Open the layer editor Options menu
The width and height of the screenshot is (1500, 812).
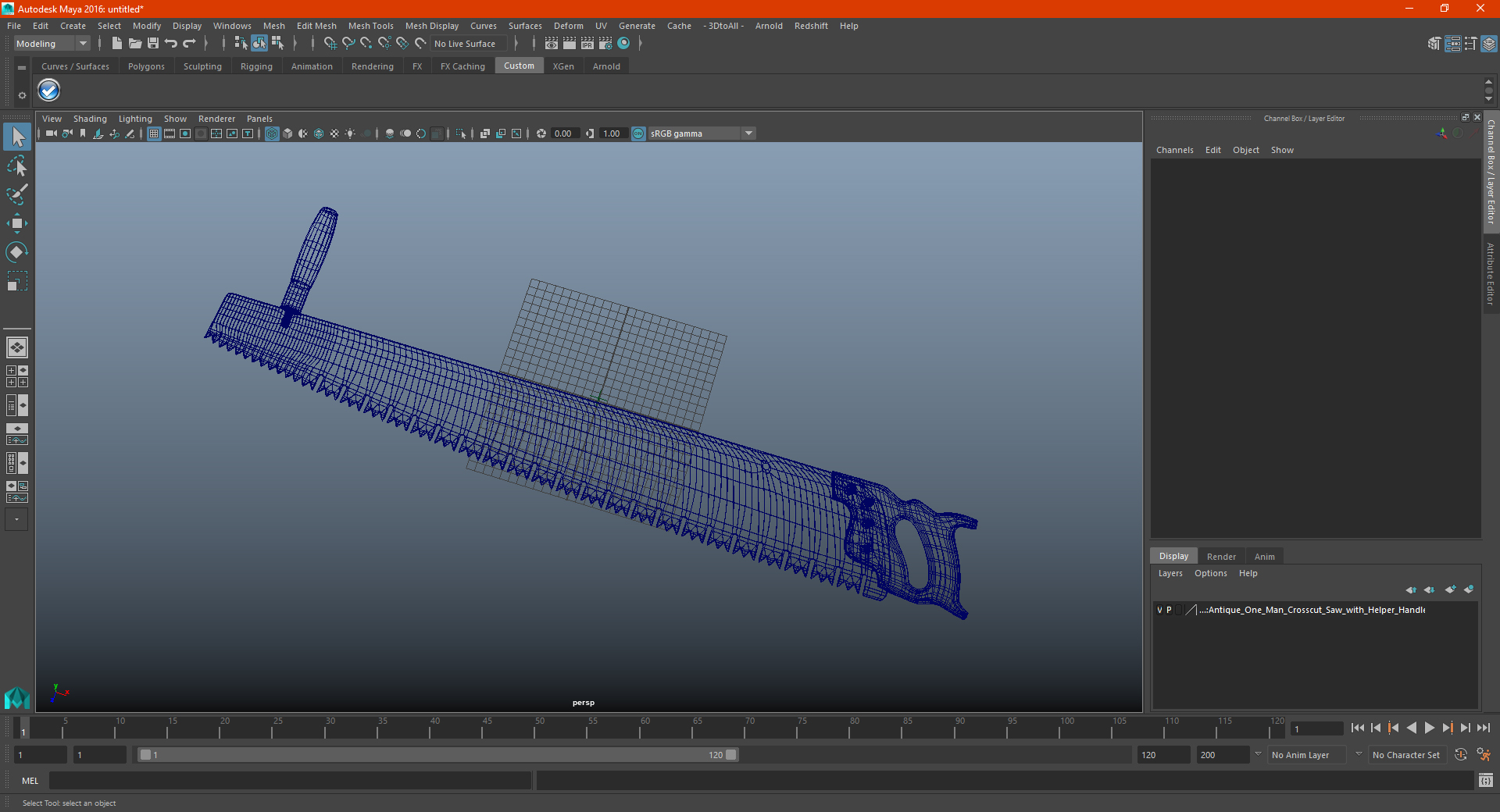coord(1210,573)
